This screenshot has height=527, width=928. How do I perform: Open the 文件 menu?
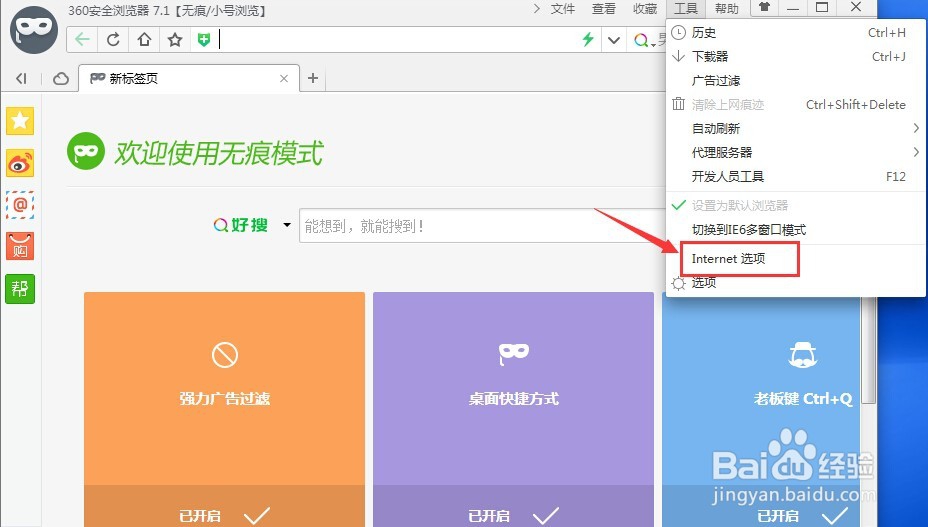[x=562, y=9]
